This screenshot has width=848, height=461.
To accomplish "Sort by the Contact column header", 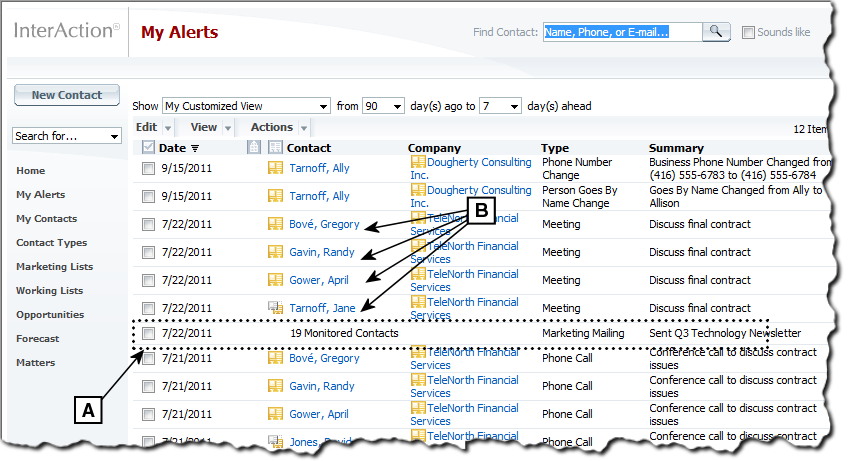I will 309,148.
